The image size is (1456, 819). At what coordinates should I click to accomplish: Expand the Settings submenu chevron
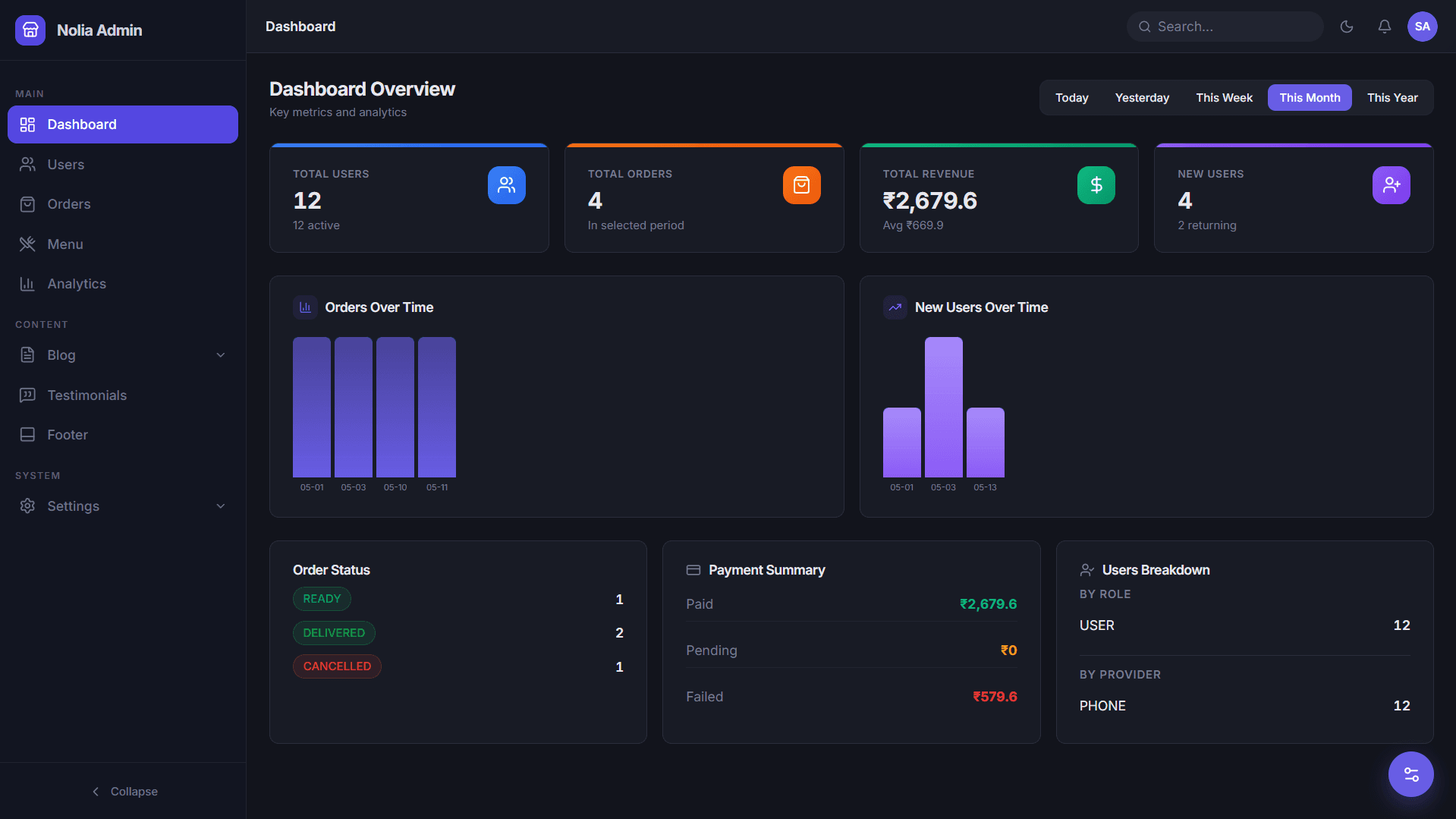pos(221,506)
